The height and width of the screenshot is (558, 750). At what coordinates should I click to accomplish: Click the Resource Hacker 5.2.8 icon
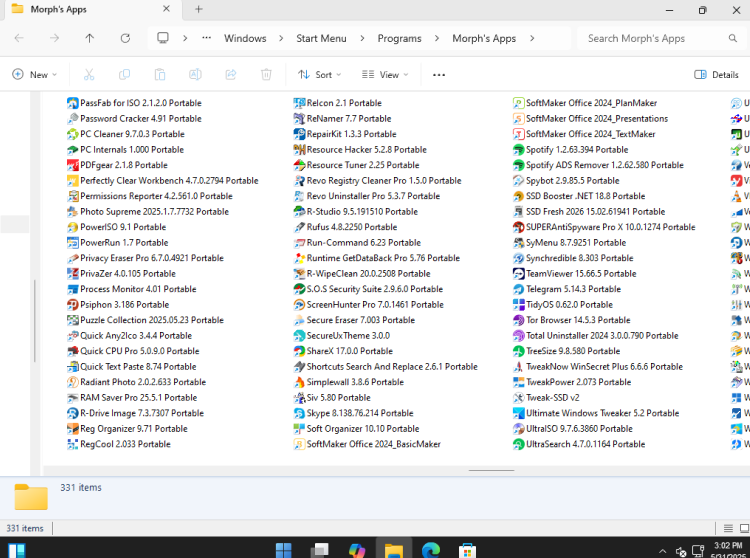299,150
